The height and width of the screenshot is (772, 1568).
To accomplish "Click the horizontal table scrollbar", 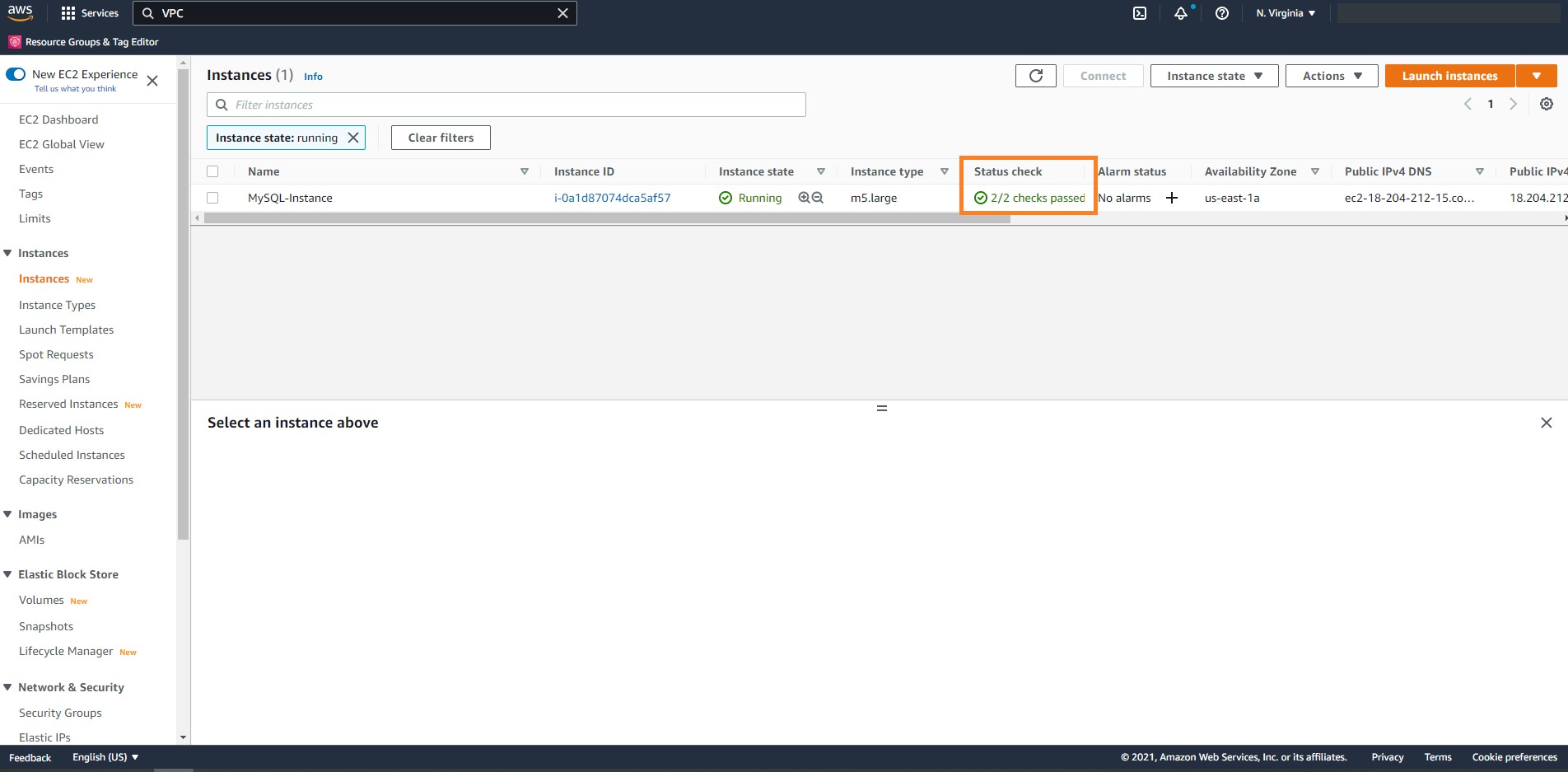I will [x=607, y=218].
